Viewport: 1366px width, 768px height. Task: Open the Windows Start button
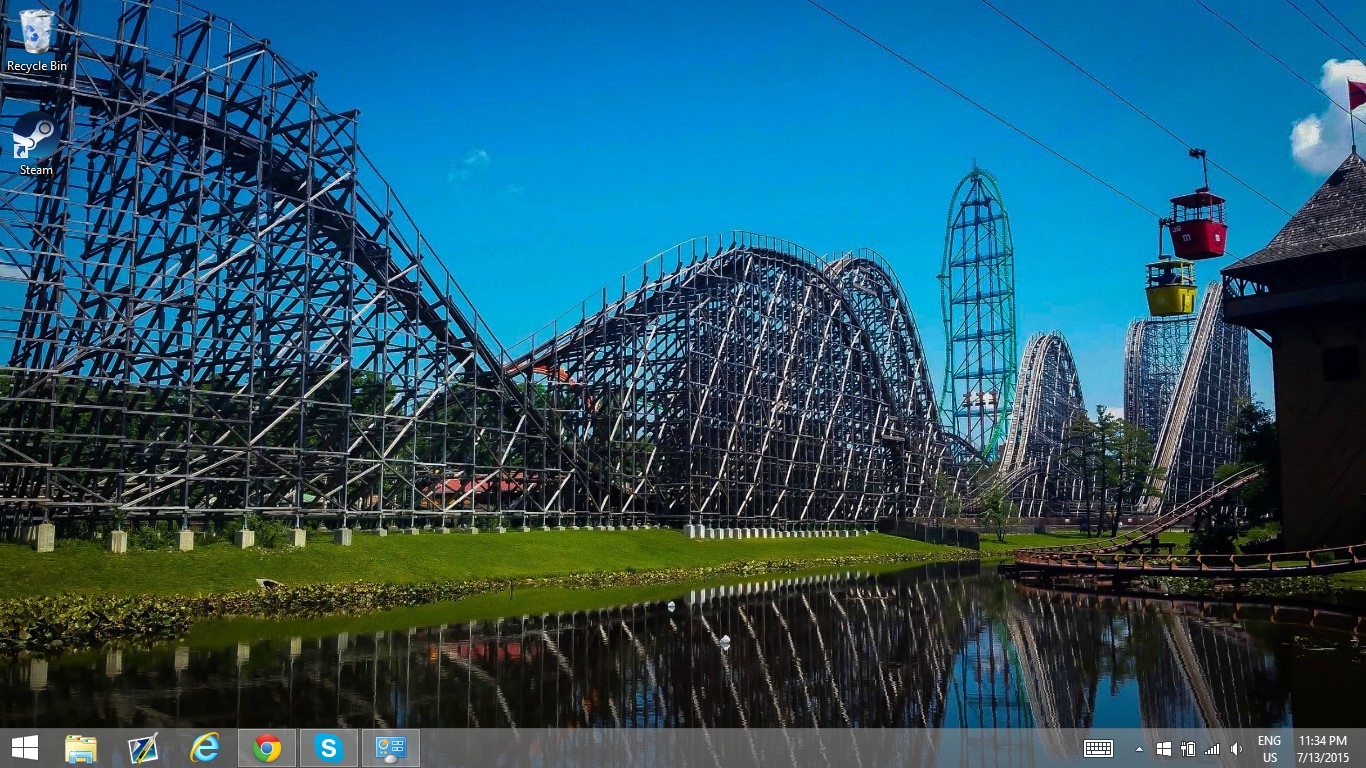[x=25, y=748]
